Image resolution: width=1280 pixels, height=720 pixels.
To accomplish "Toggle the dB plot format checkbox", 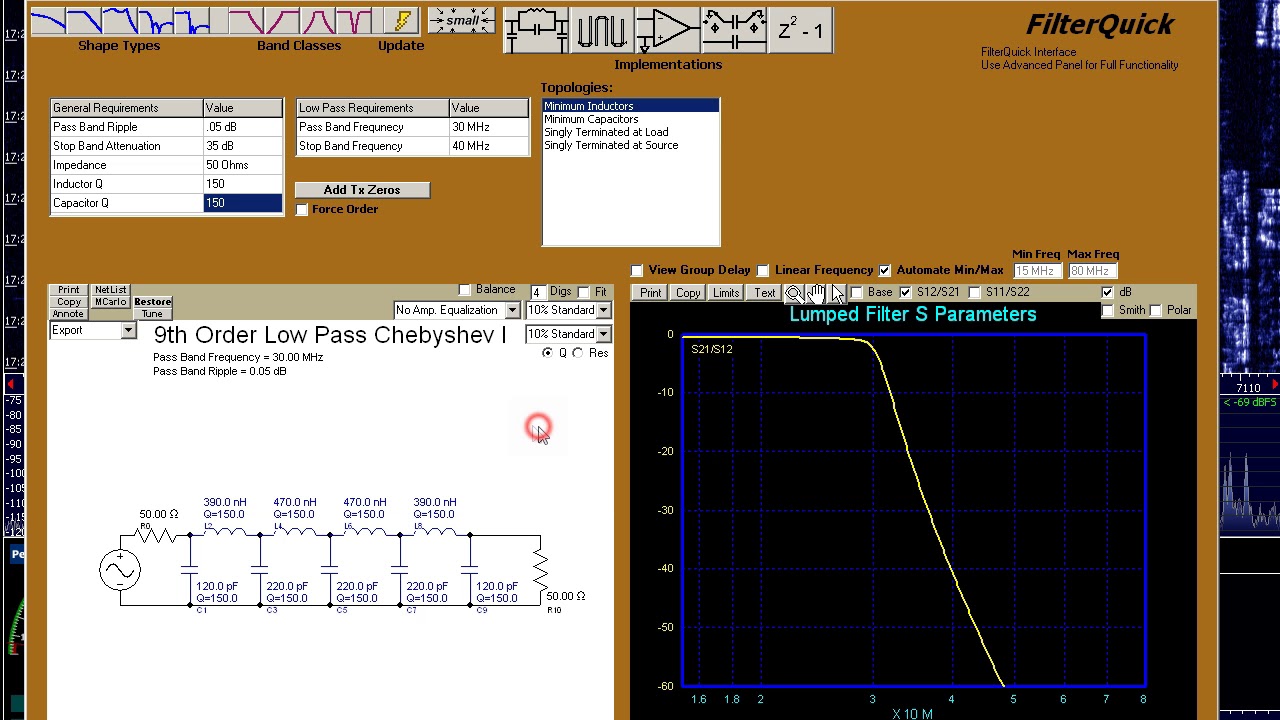I will coord(1108,292).
